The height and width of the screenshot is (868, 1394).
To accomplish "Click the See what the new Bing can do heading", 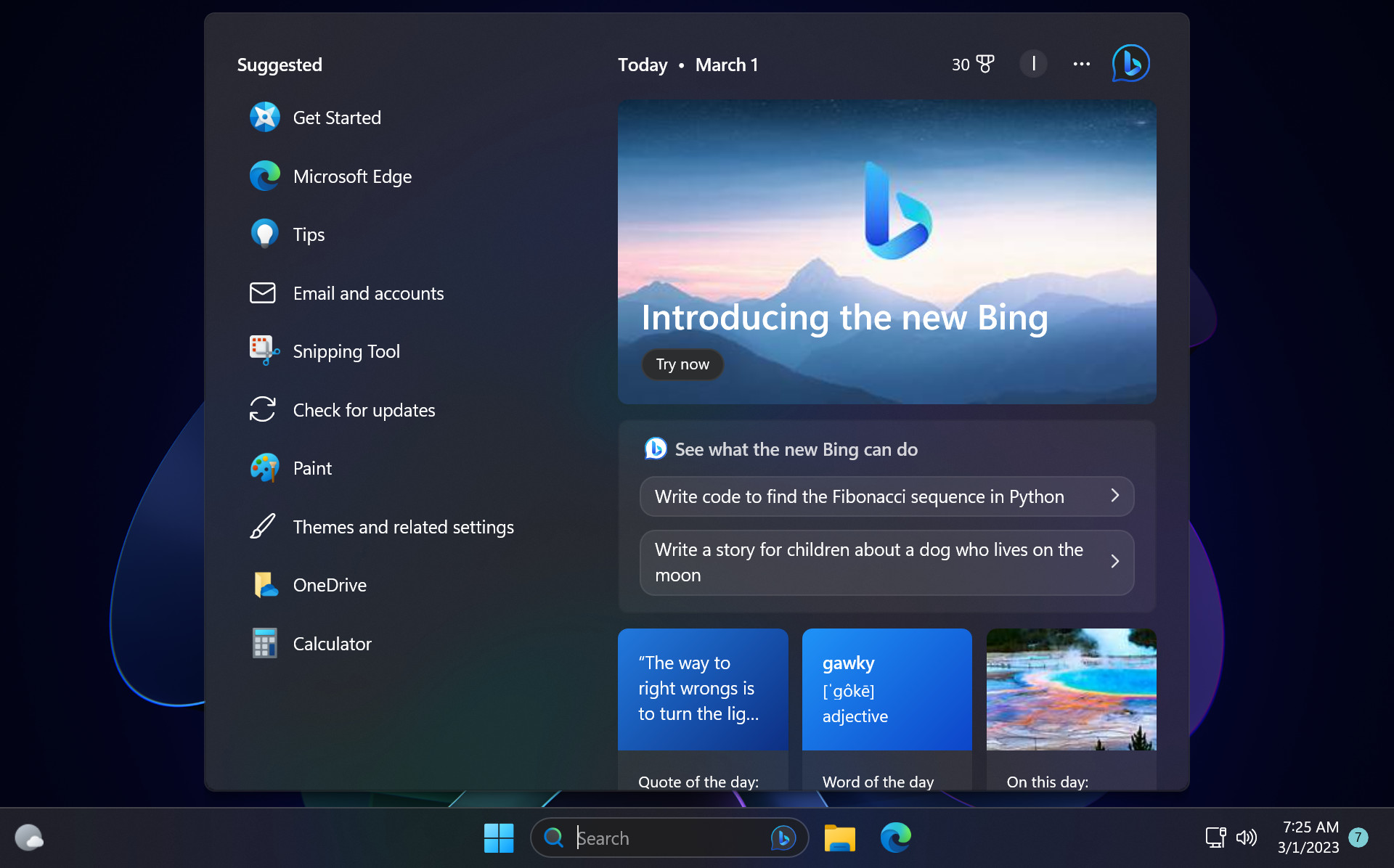I will point(796,449).
